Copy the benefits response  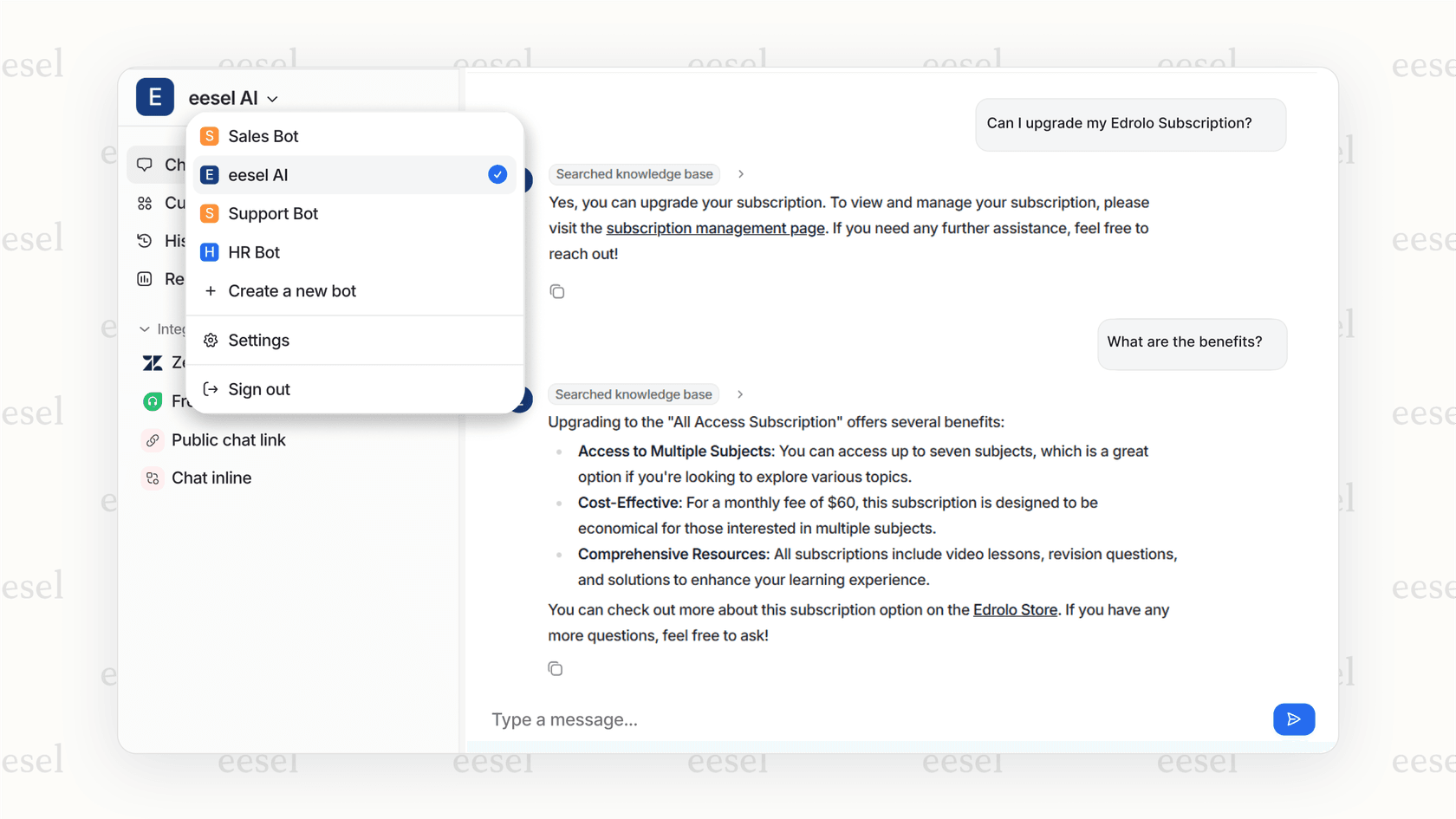(556, 668)
